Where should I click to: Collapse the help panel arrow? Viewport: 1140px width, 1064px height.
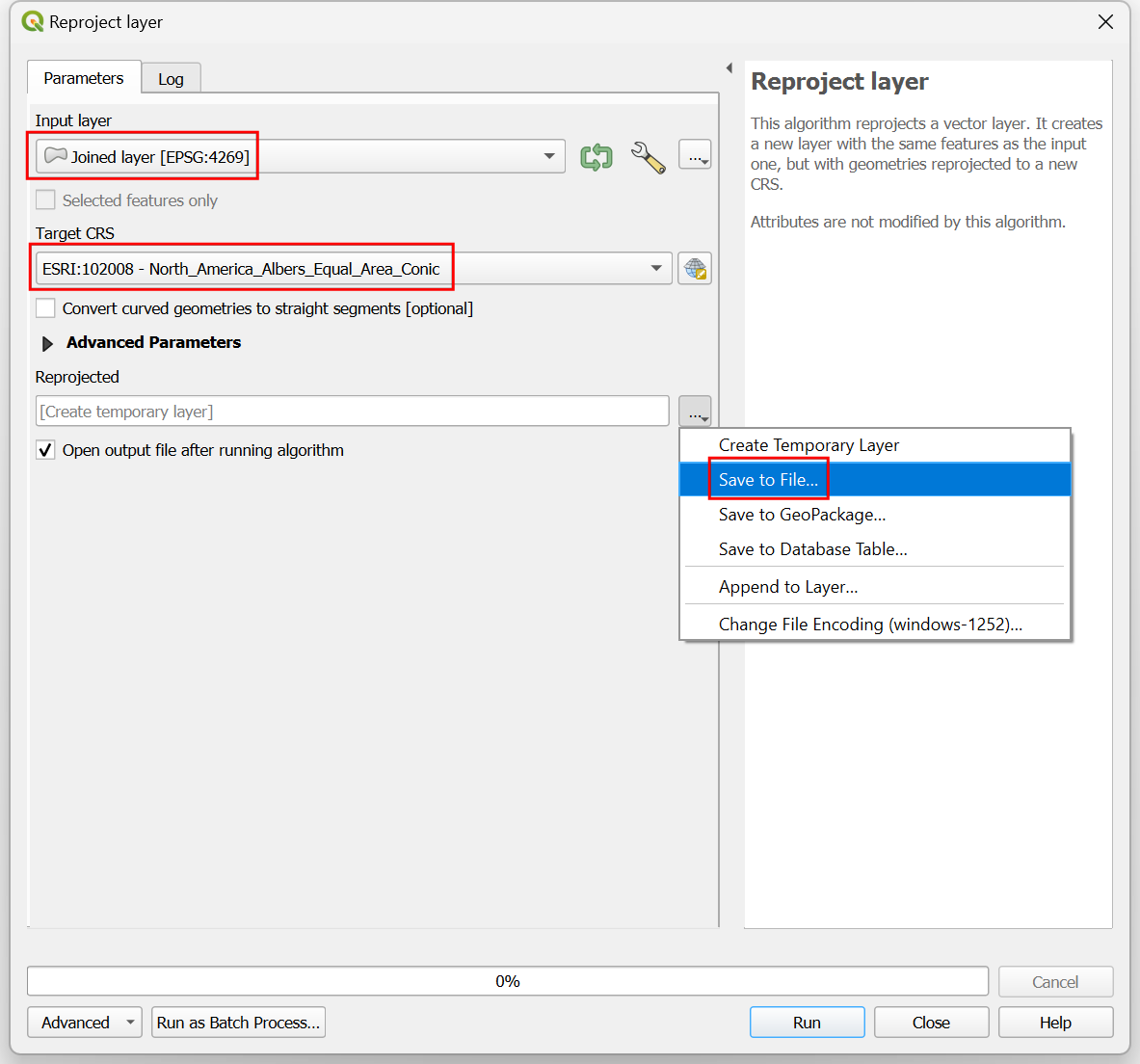pyautogui.click(x=729, y=68)
